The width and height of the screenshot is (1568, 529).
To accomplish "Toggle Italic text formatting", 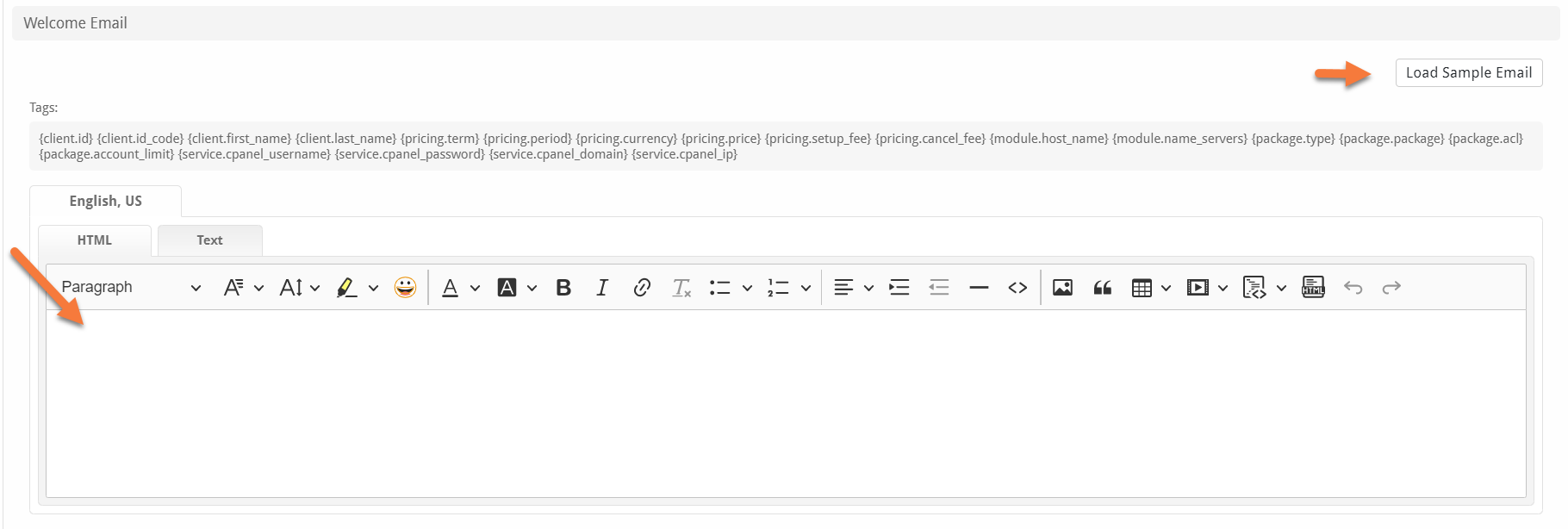I will (x=602, y=288).
